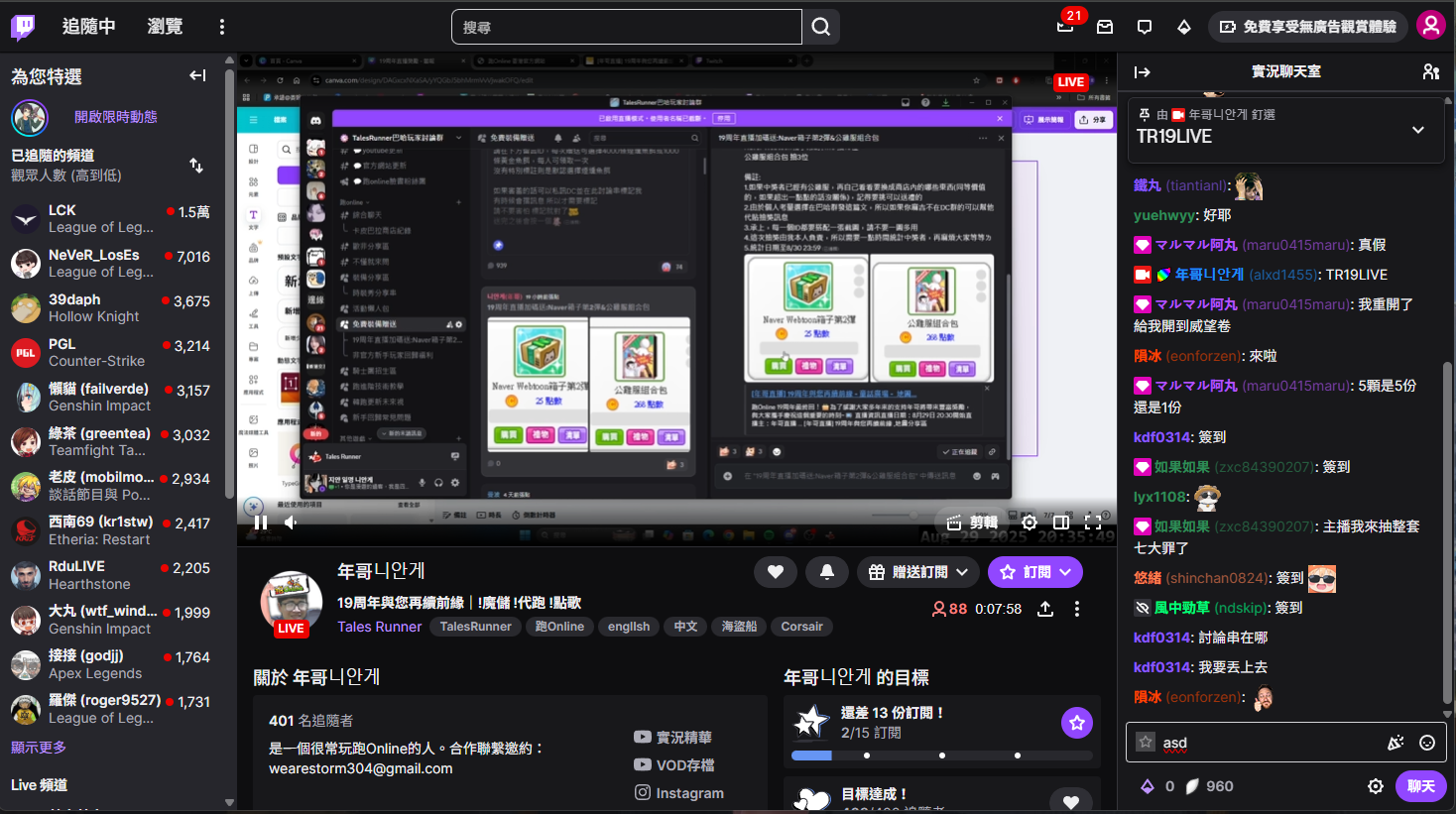Screen dimensions: 1456x814
Task: Open the community list icon in chat
Action: pos(1430,71)
